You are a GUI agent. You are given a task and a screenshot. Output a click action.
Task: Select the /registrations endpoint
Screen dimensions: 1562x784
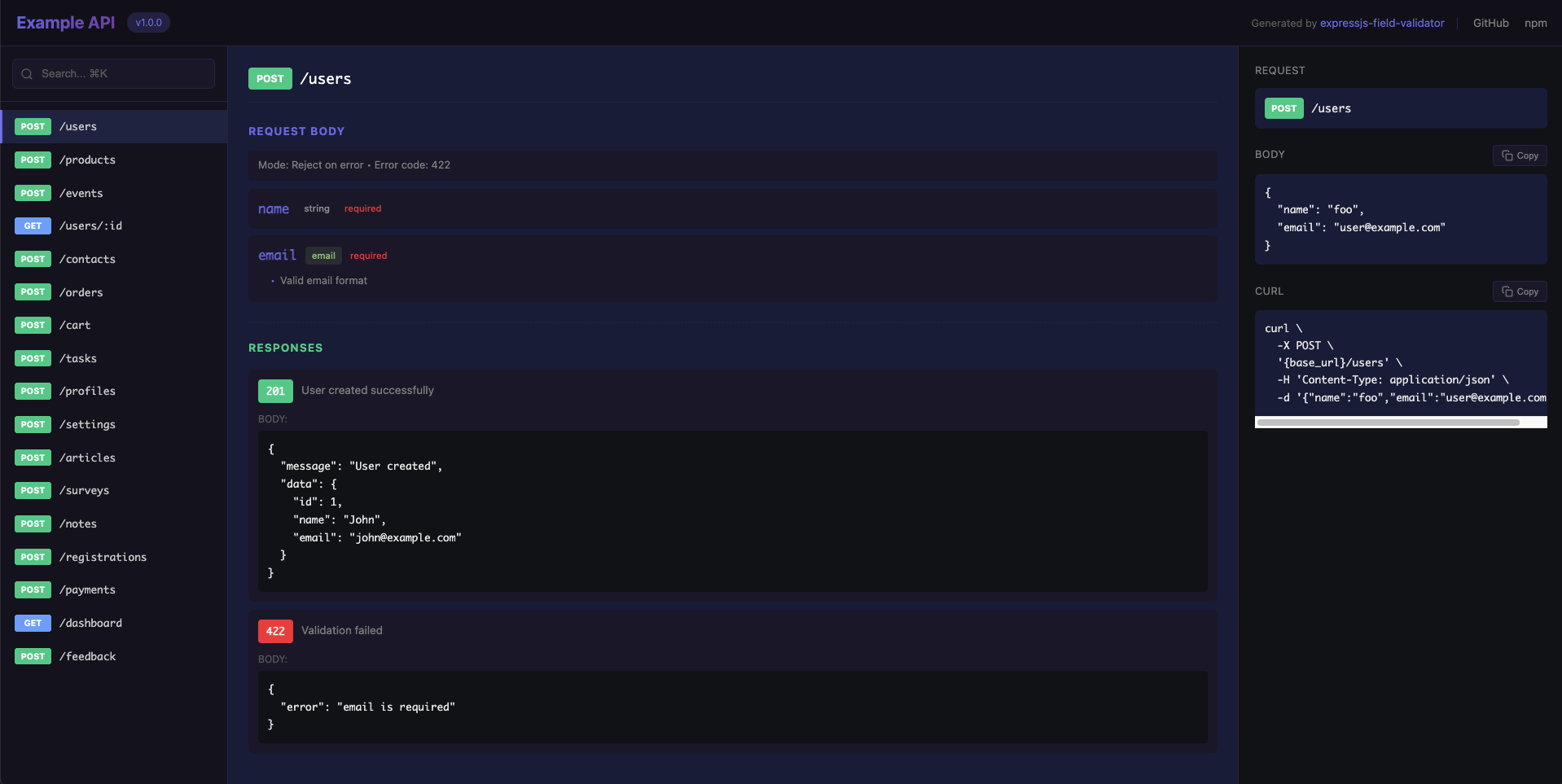pyautogui.click(x=103, y=557)
